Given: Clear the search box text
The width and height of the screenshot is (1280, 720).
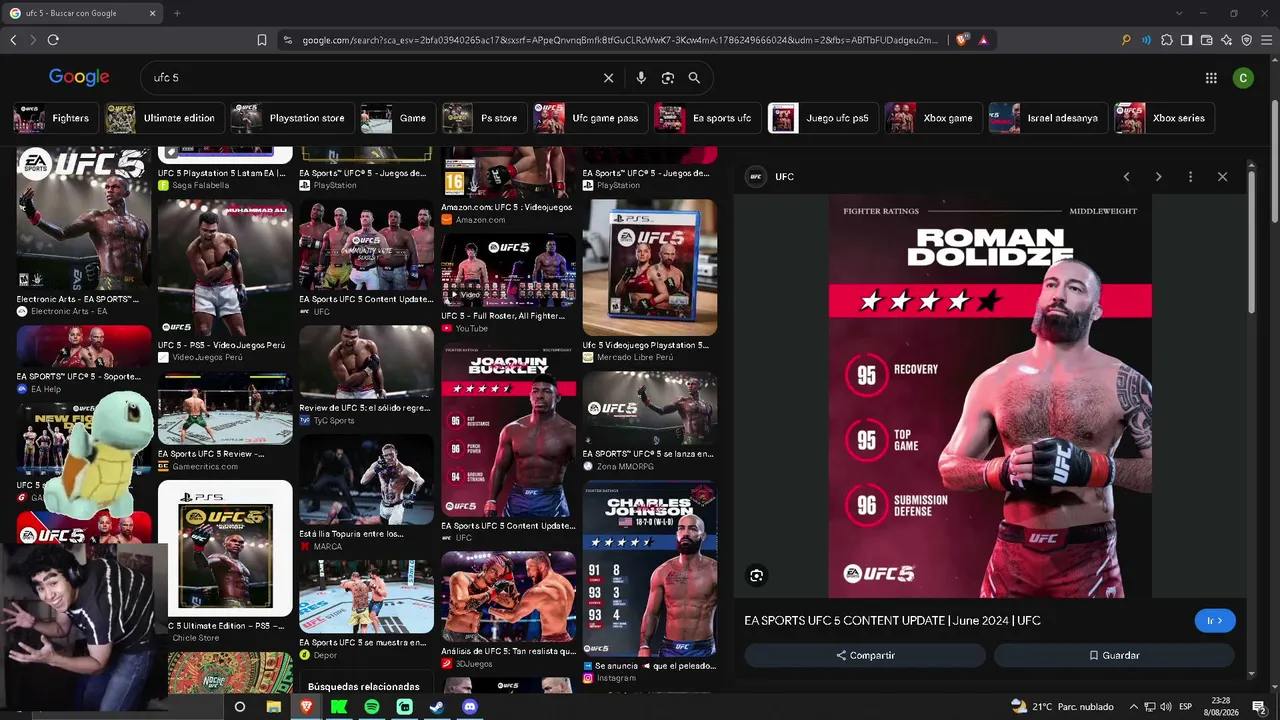Looking at the screenshot, I should [x=608, y=78].
